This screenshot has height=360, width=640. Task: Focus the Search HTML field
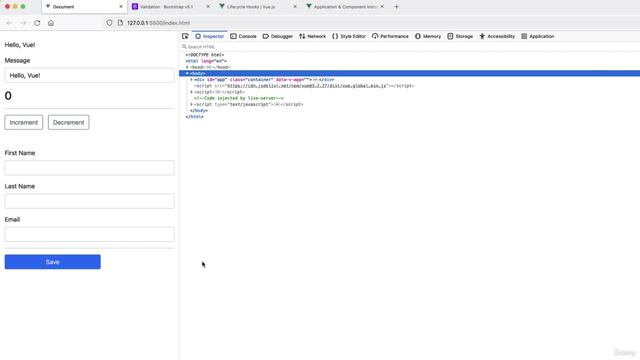[x=408, y=47]
